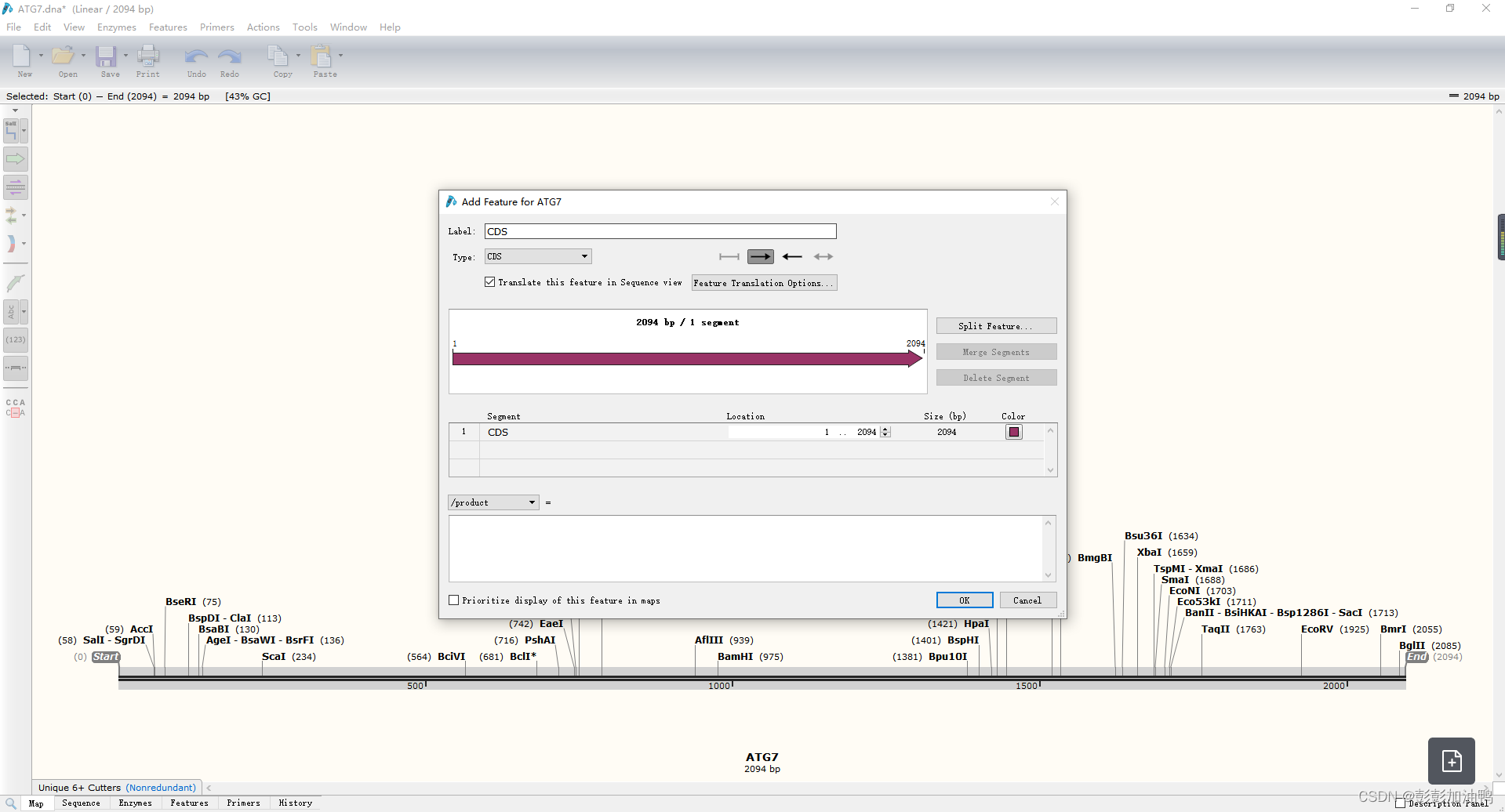
Task: Click the CDS segment color swatch
Action: (x=1014, y=432)
